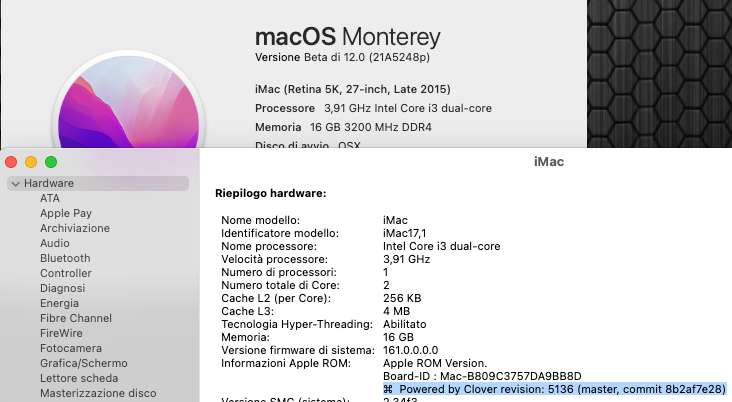Screen dimensions: 732x402
Task: Click the 'Numero totale di Core:' label
Action: coord(281,285)
